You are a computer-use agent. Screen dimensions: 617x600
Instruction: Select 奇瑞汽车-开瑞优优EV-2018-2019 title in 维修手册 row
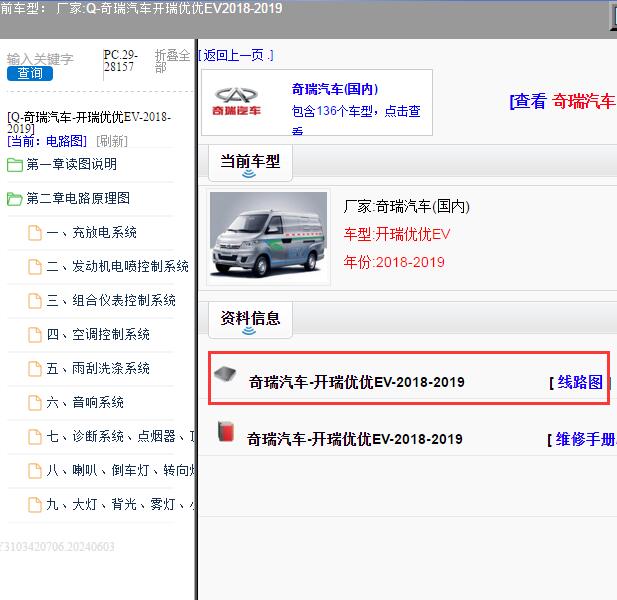coord(355,439)
